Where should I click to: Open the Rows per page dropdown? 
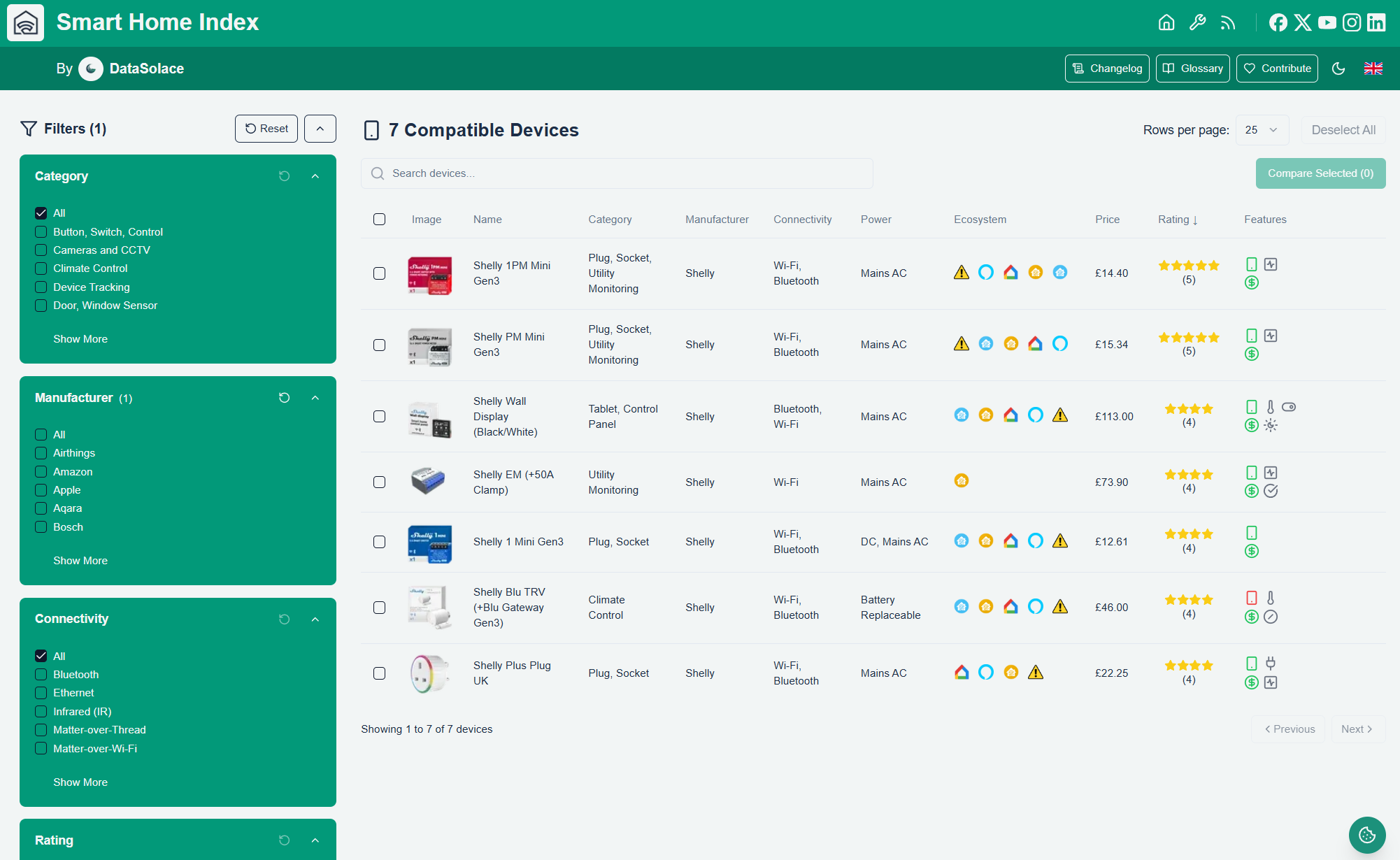pyautogui.click(x=1262, y=130)
